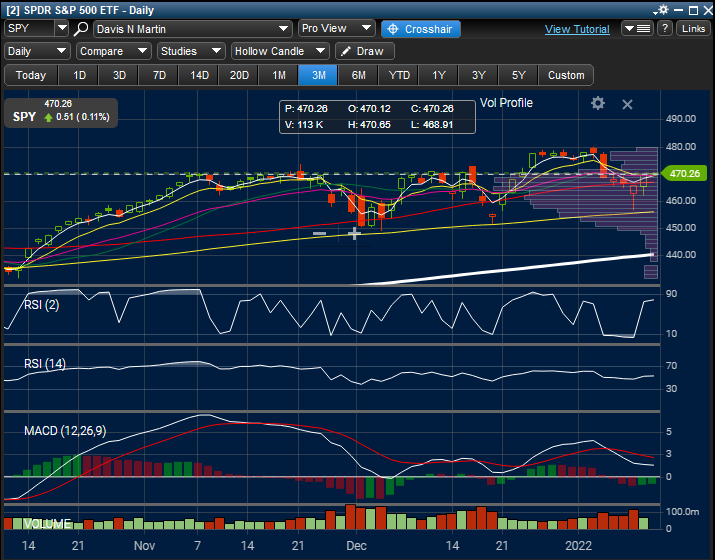Select the 3M range tab
This screenshot has height=560, width=715.
(x=318, y=75)
